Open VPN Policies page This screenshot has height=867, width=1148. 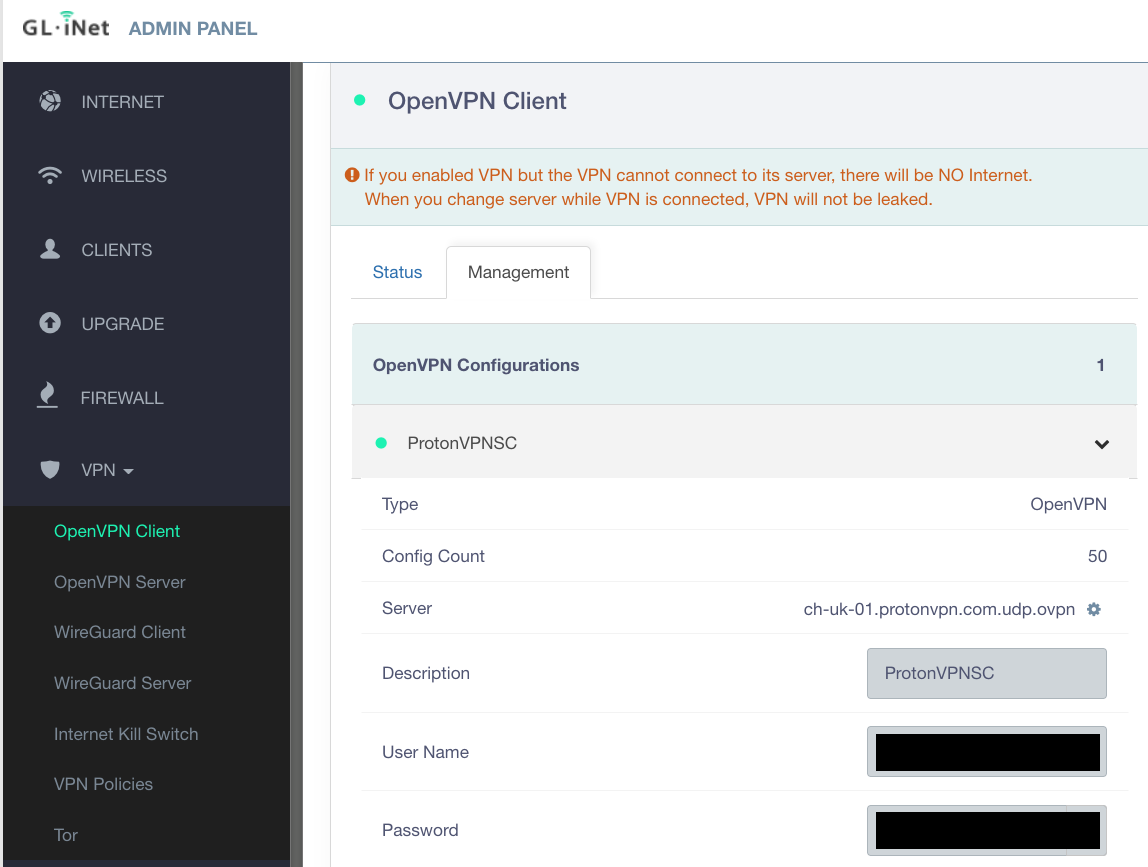tap(103, 784)
